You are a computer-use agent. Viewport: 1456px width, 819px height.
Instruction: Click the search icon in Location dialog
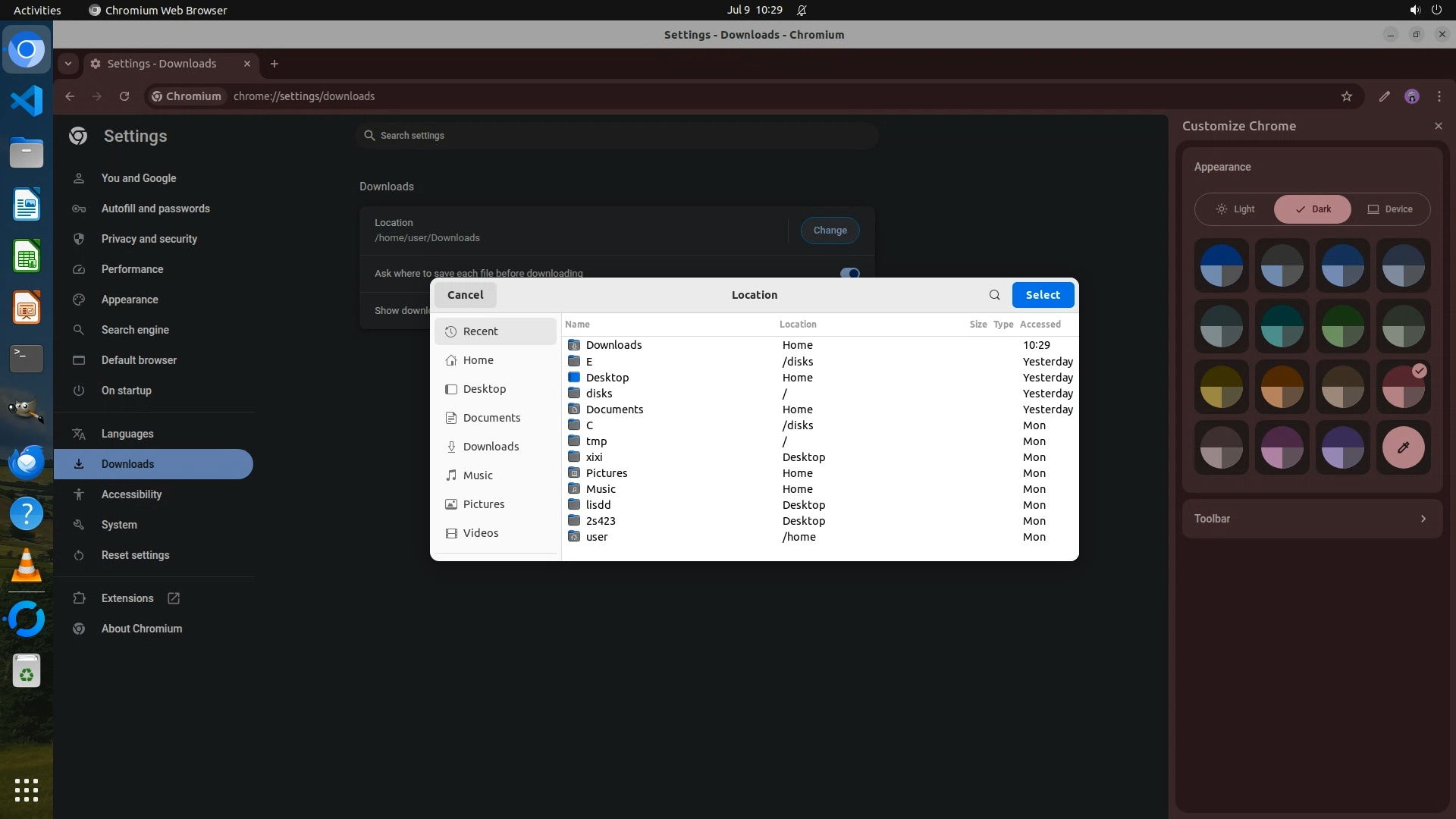point(994,295)
